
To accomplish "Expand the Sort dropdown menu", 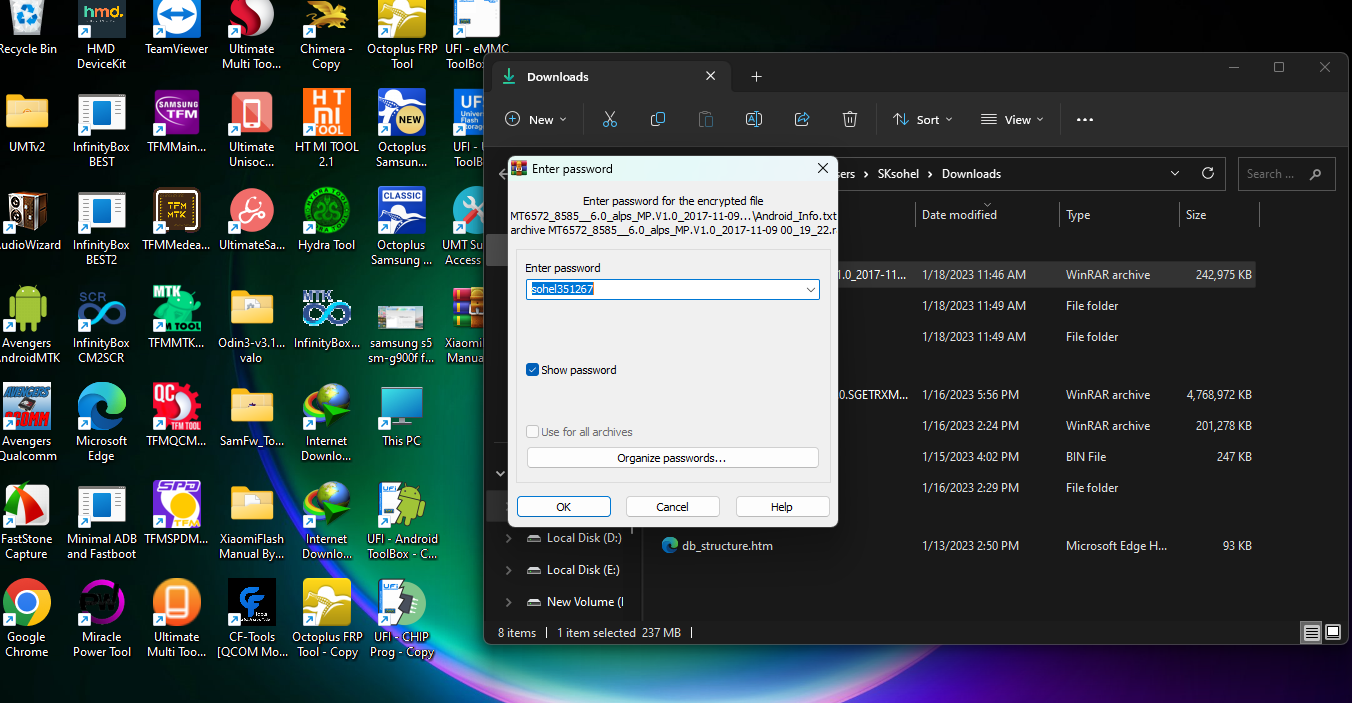I will [x=922, y=119].
